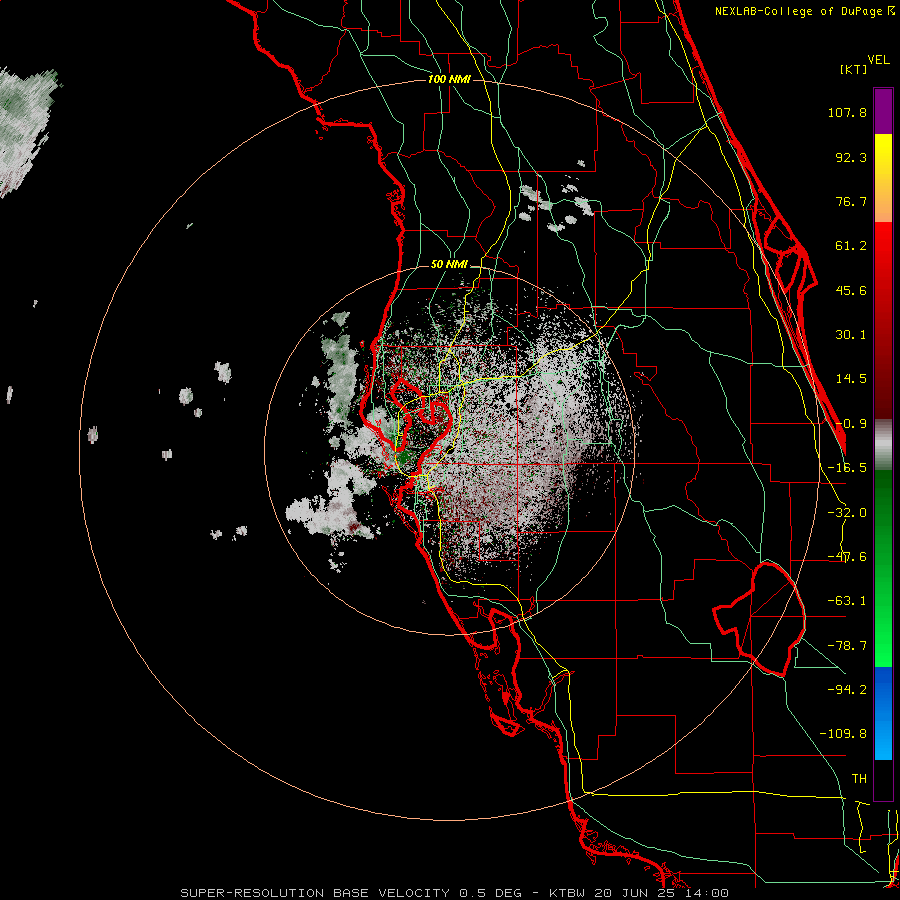Click the yellow-orange segment of the velocity color bar

(x=883, y=178)
